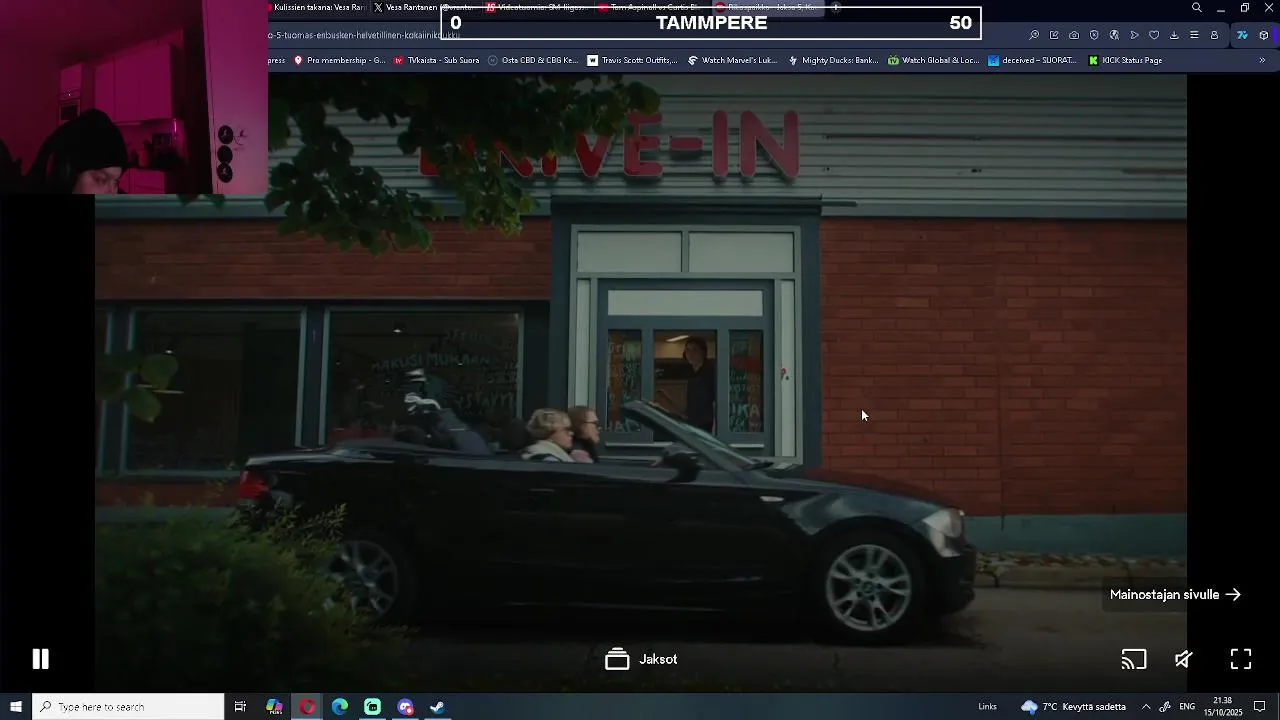Click the Type here to search box
Viewport: 1280px width, 720px height.
128,707
